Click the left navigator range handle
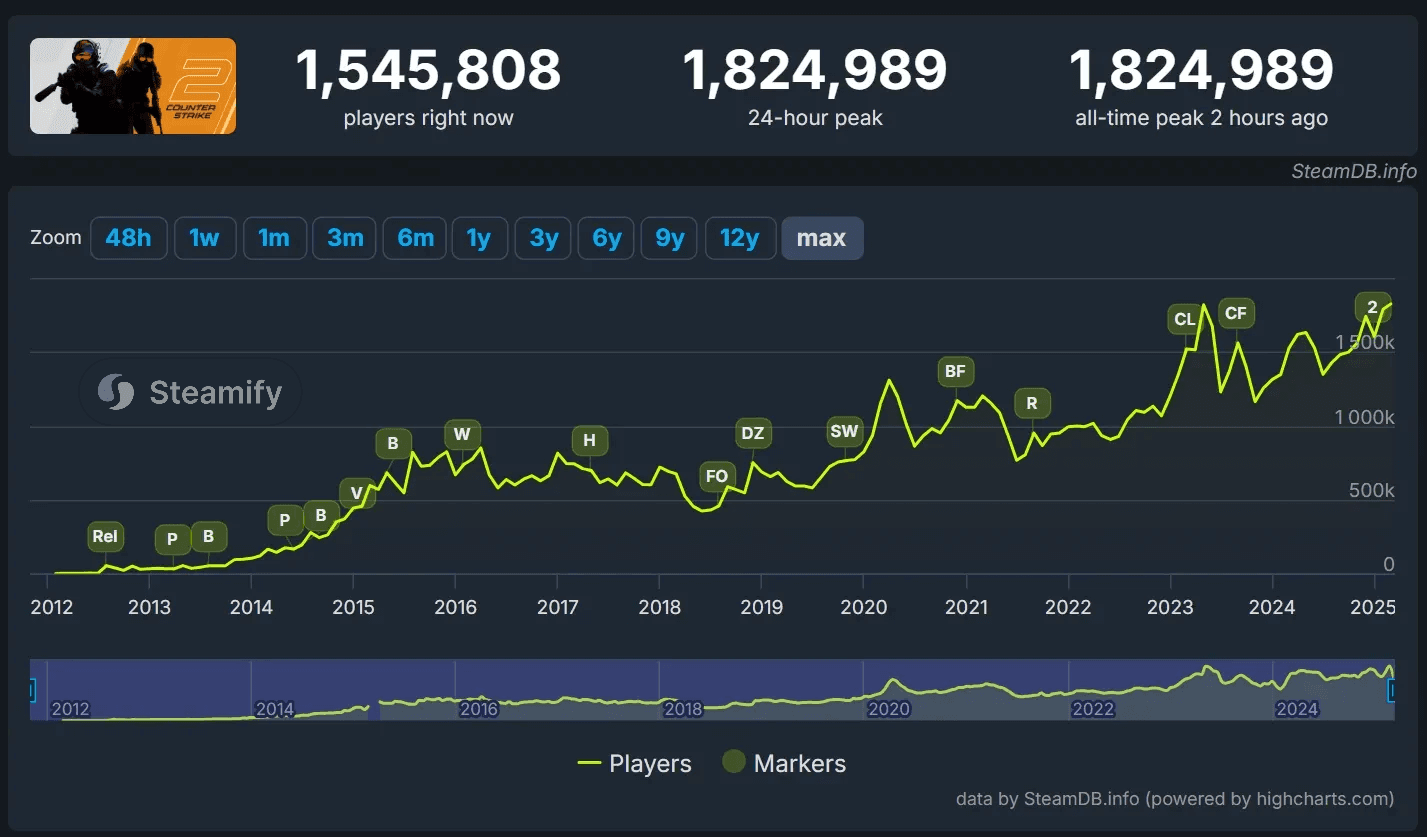The image size is (1427, 837). point(31,690)
